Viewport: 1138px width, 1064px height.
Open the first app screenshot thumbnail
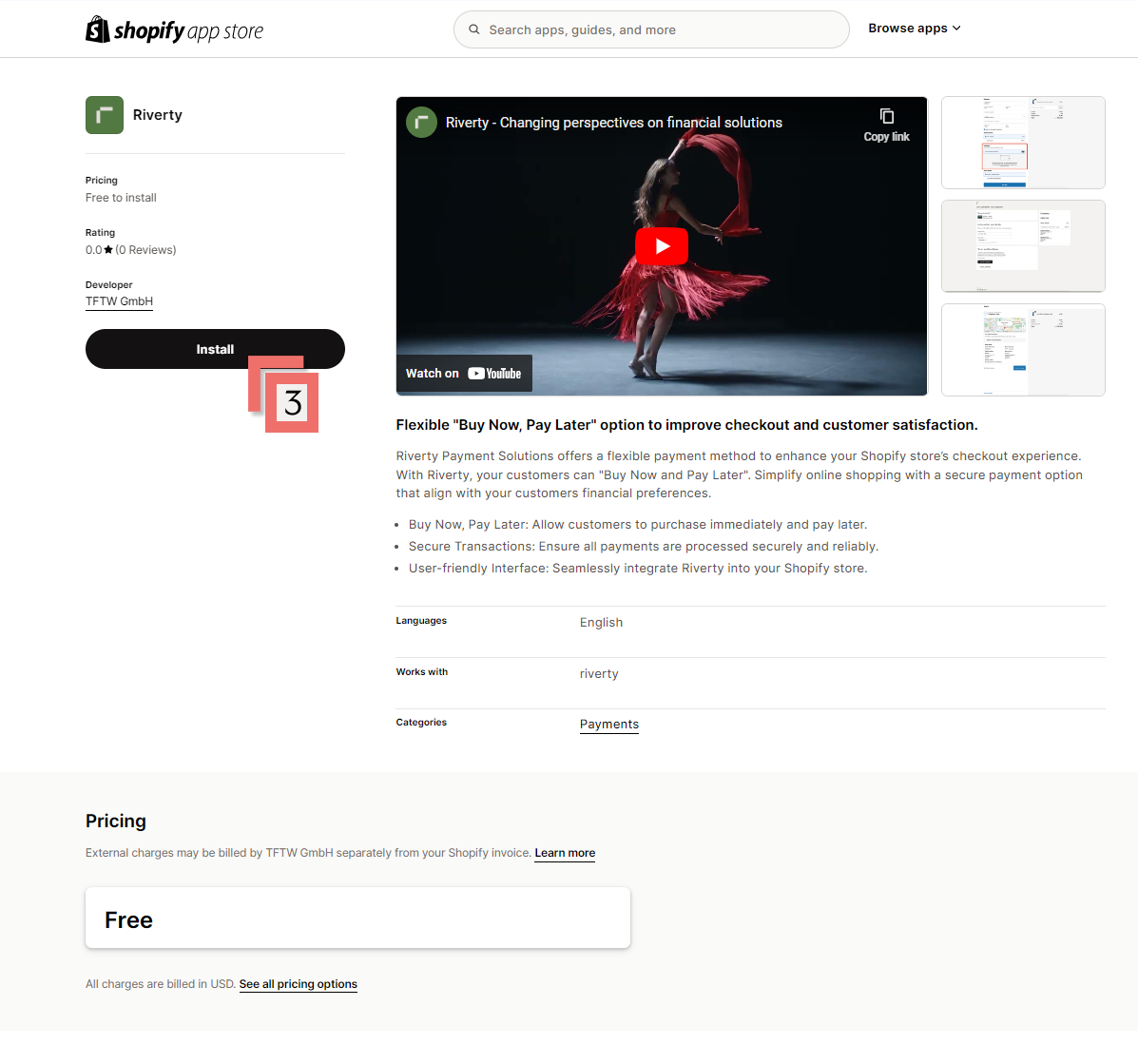[x=1023, y=143]
